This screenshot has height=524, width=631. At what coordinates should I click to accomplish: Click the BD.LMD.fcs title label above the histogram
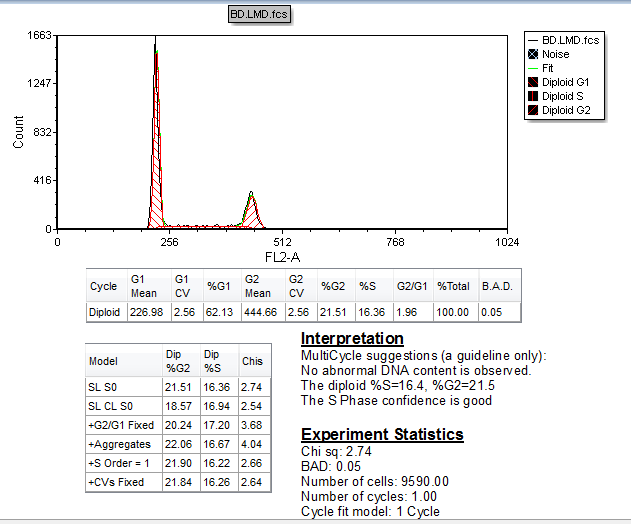[260, 16]
